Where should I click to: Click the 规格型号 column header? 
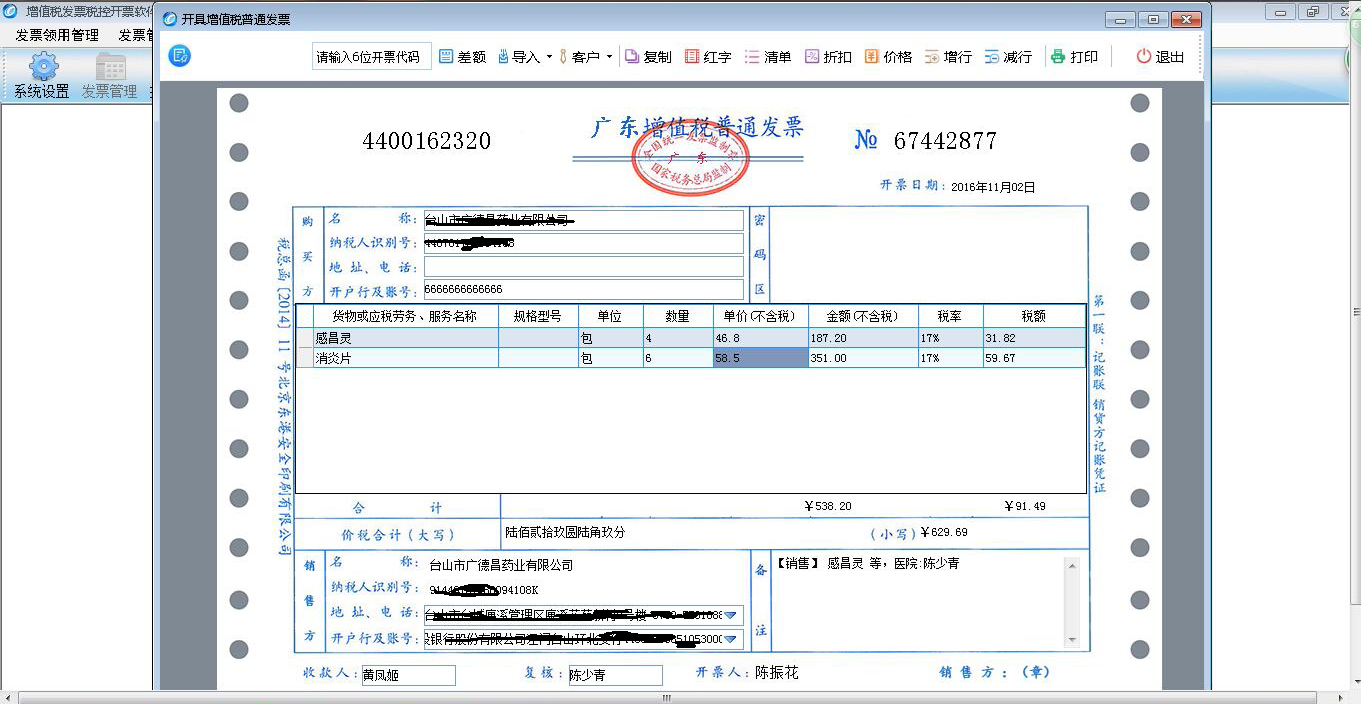[x=538, y=316]
